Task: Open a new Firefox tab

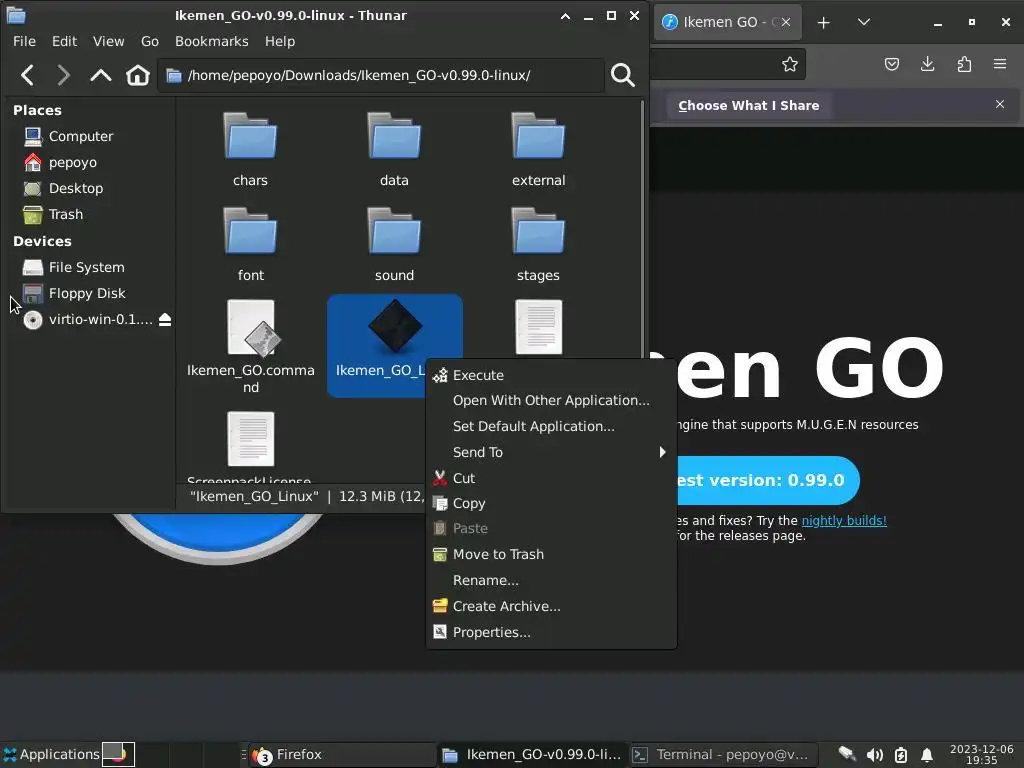Action: click(824, 22)
